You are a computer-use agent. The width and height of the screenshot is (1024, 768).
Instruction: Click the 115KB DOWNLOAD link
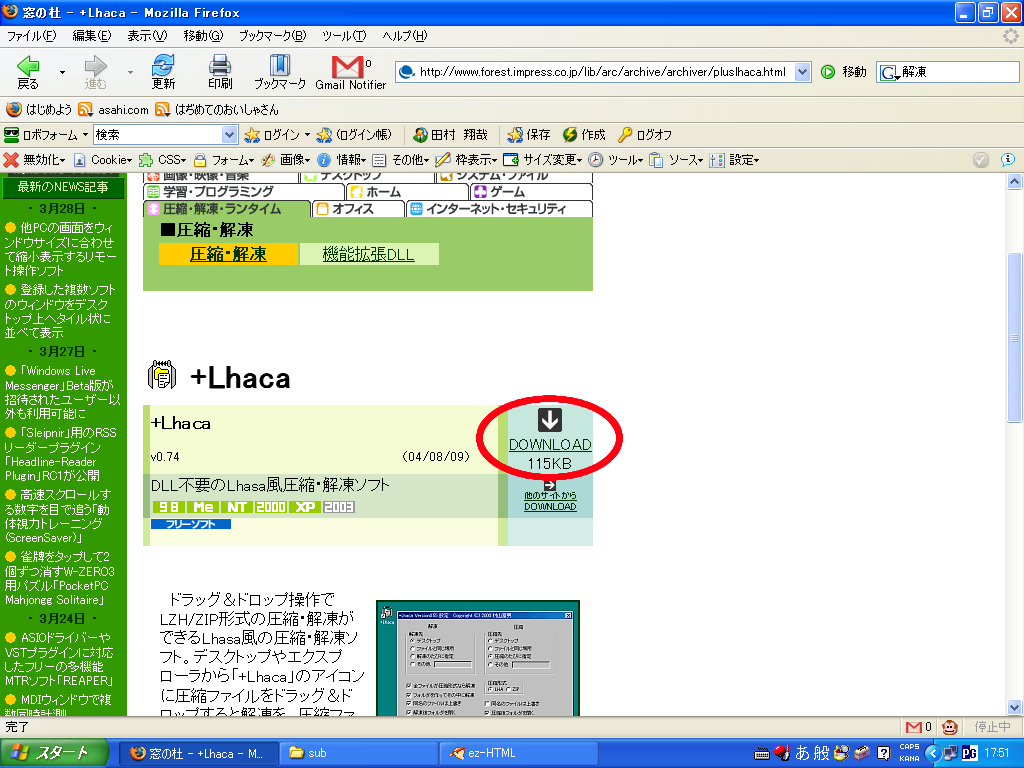click(550, 445)
